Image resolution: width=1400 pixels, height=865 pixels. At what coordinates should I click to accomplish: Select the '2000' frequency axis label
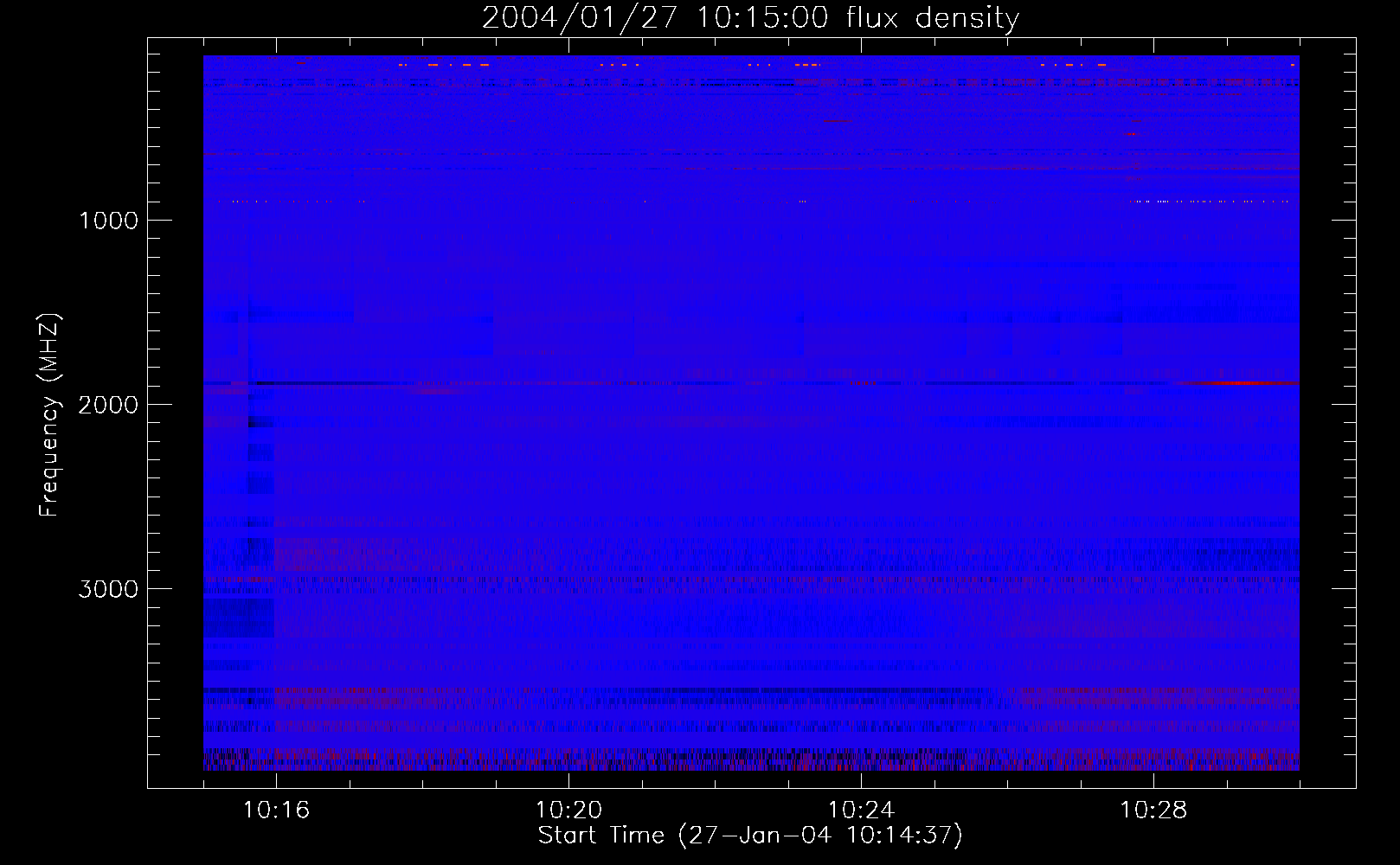tap(108, 405)
